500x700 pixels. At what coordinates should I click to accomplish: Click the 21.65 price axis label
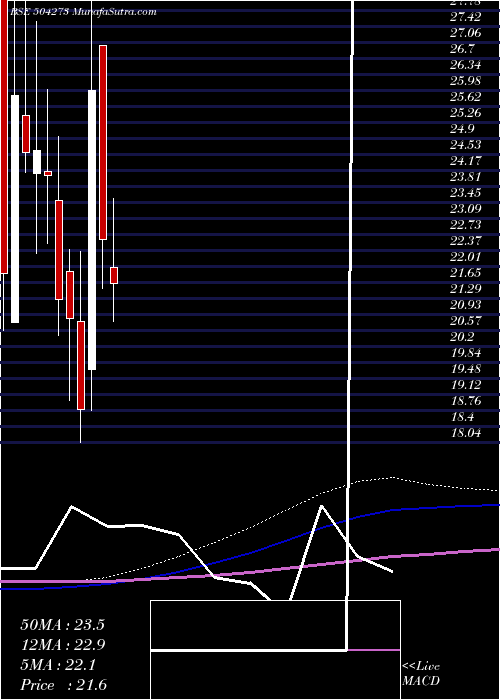tap(466, 273)
